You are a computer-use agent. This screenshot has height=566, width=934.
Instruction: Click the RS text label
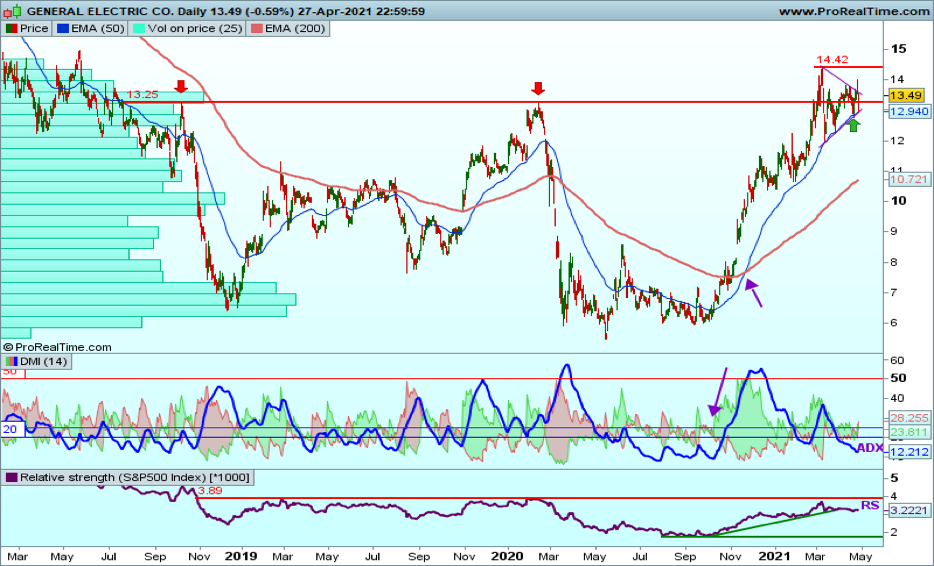click(x=870, y=505)
